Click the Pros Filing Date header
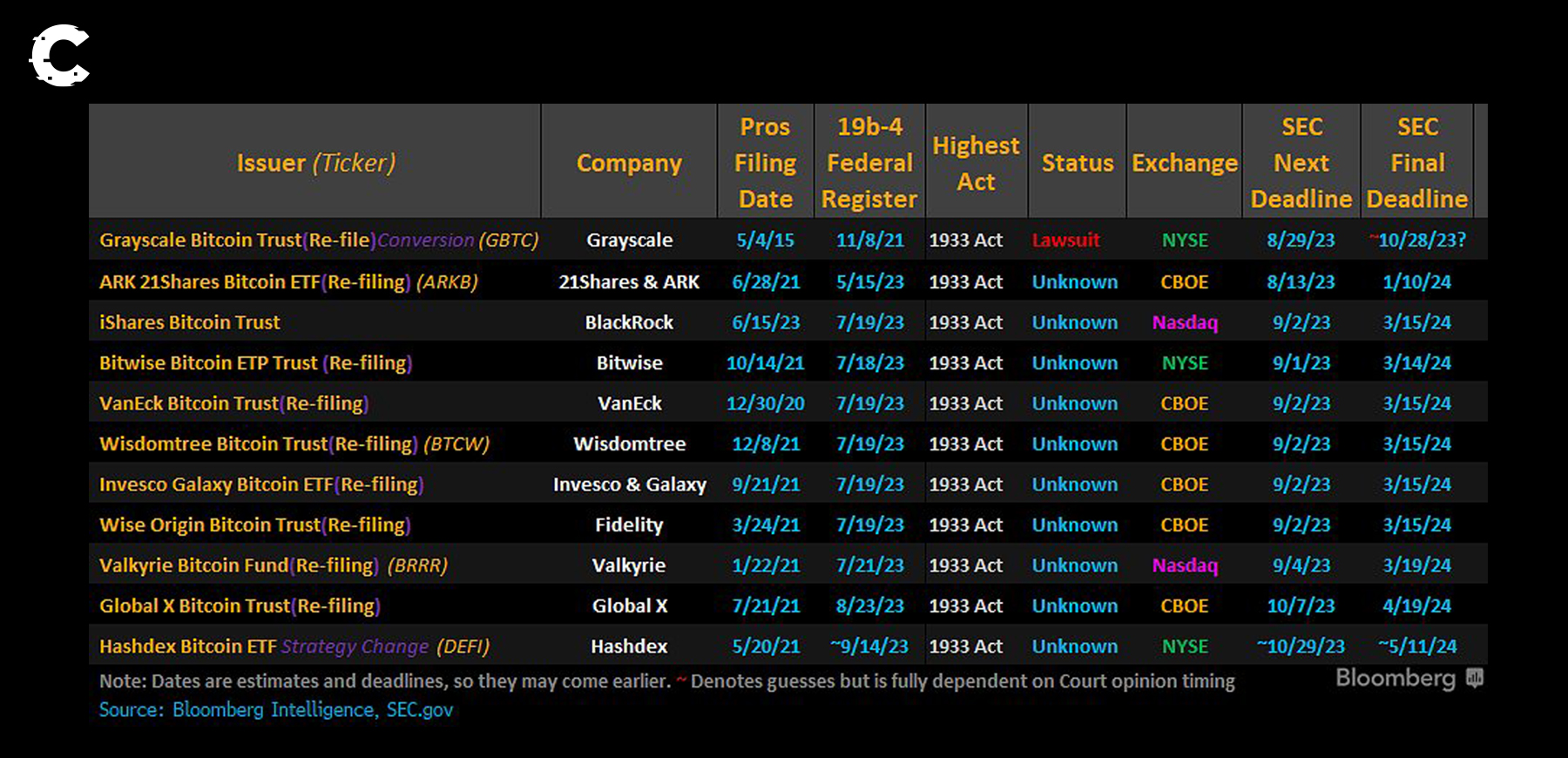 pyautogui.click(x=765, y=163)
